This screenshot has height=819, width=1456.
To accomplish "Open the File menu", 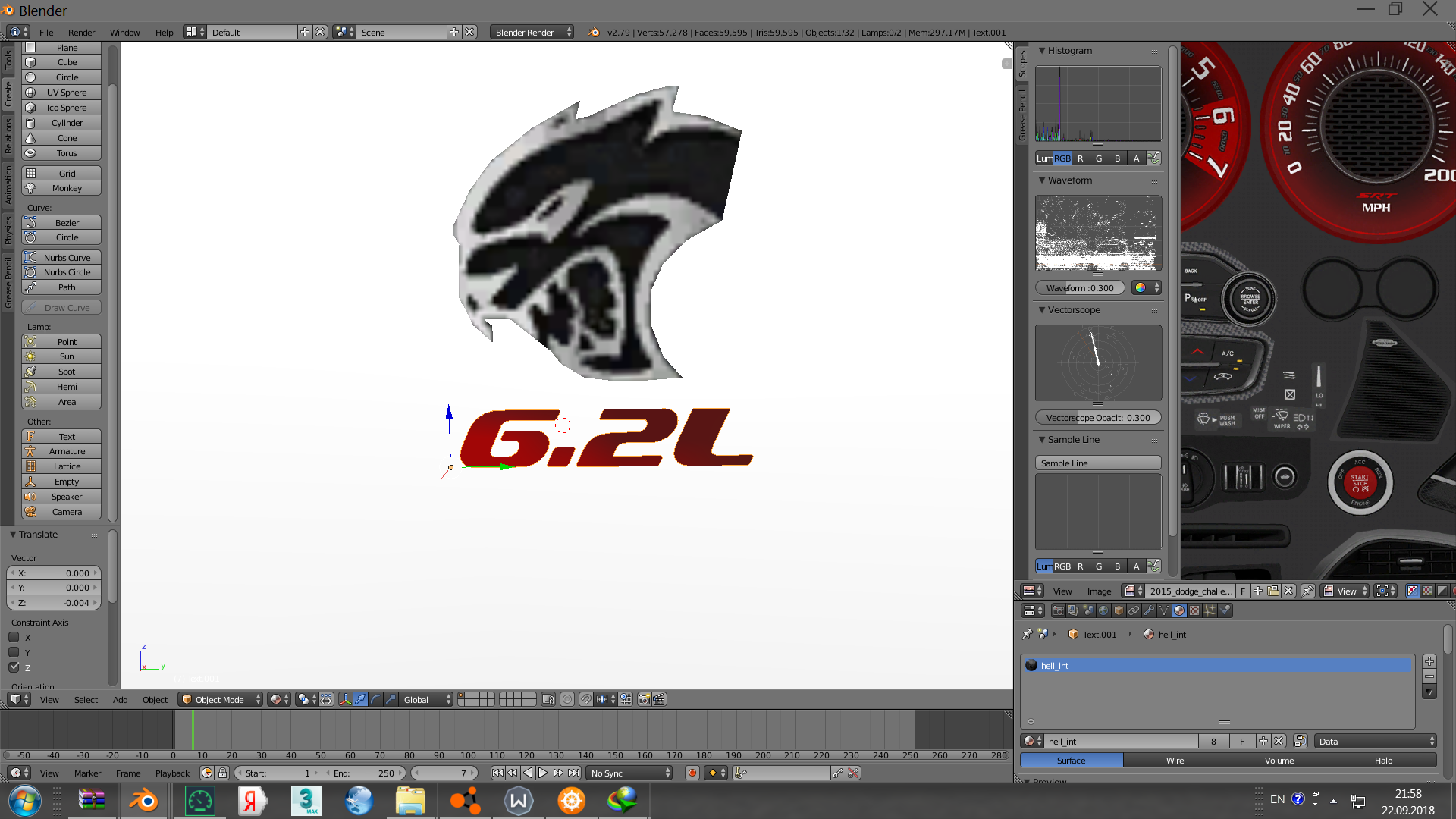I will coord(46,32).
